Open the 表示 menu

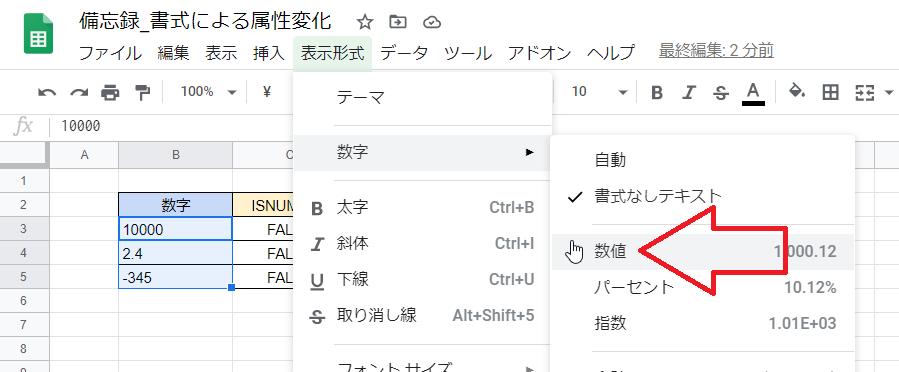(x=221, y=53)
